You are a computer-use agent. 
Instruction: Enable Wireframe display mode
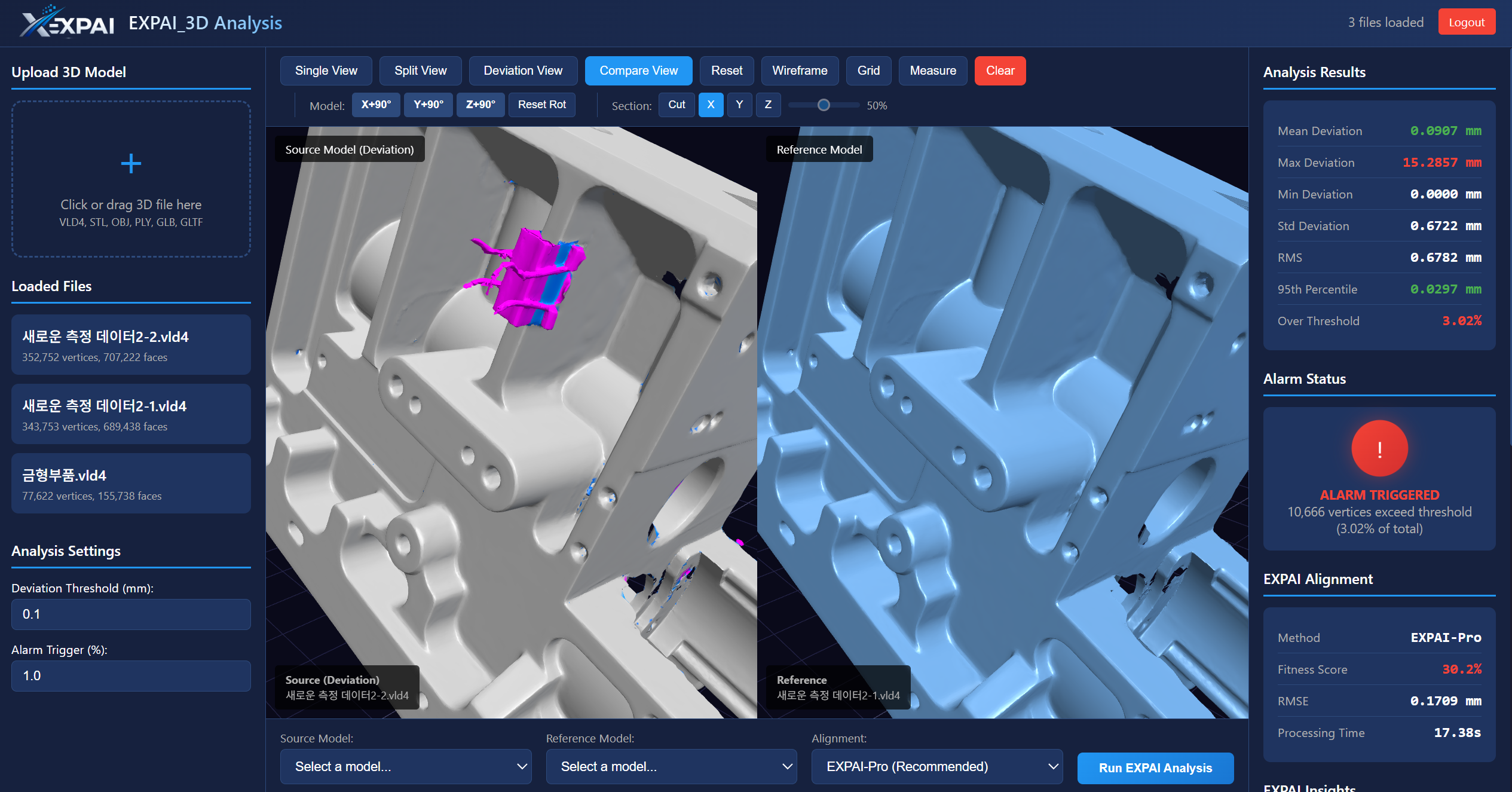[800, 71]
